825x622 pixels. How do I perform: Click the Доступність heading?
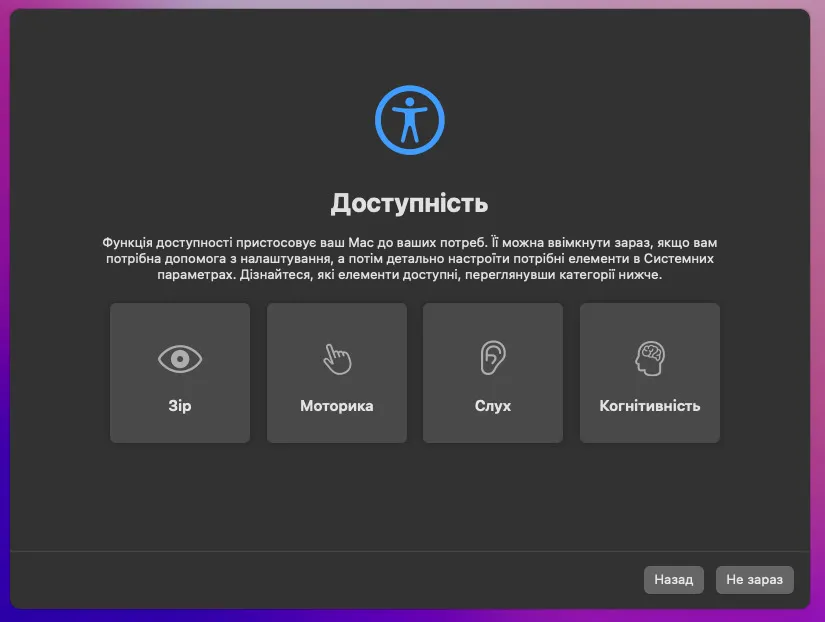409,203
